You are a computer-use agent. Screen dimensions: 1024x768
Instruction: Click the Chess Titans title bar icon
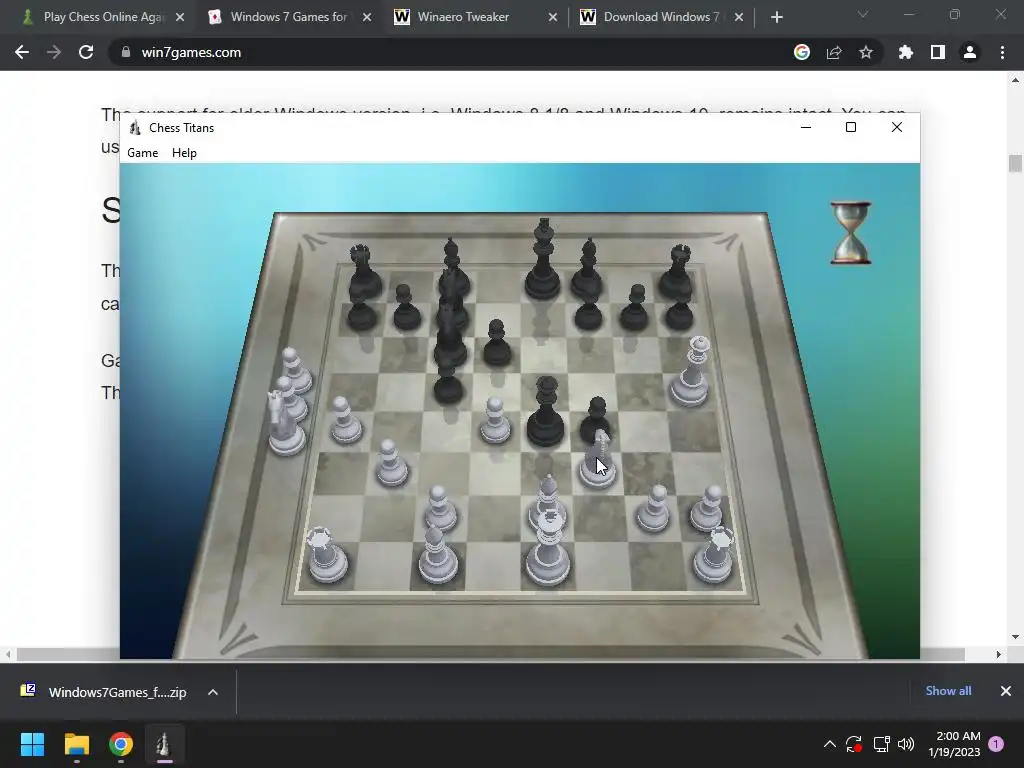(135, 127)
